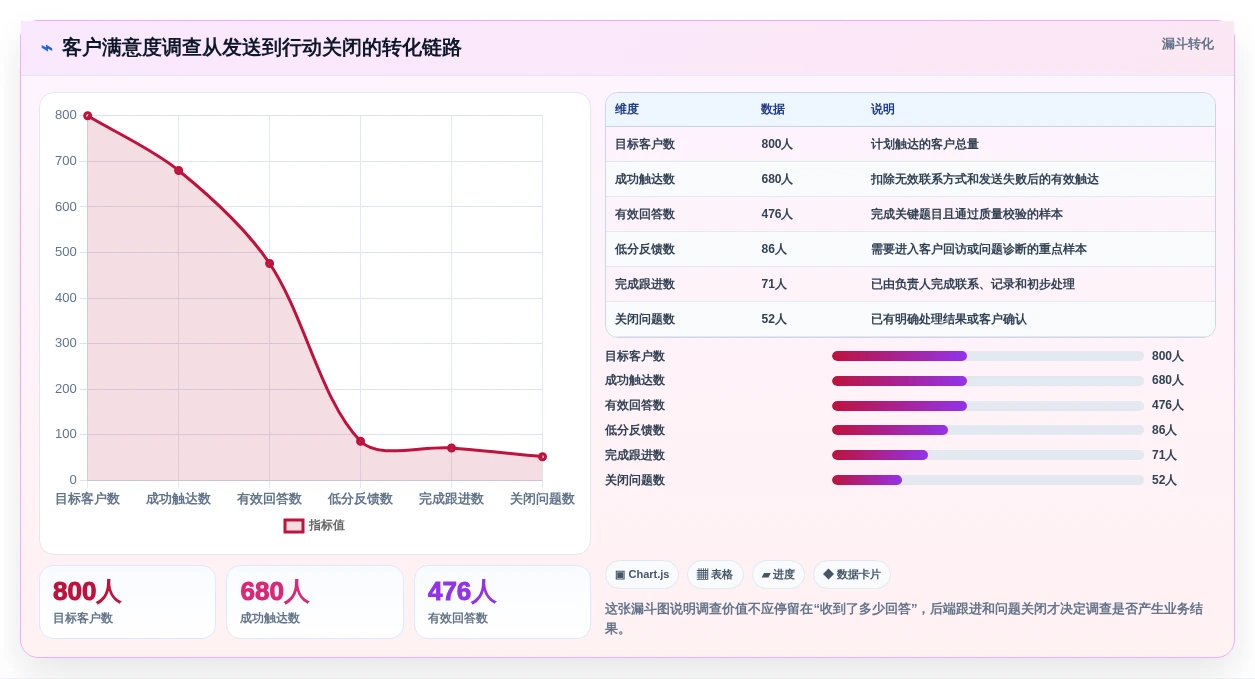The image size is (1255, 679).
Task: Click the 成功触达数 data point on the chart
Action: 178,171
